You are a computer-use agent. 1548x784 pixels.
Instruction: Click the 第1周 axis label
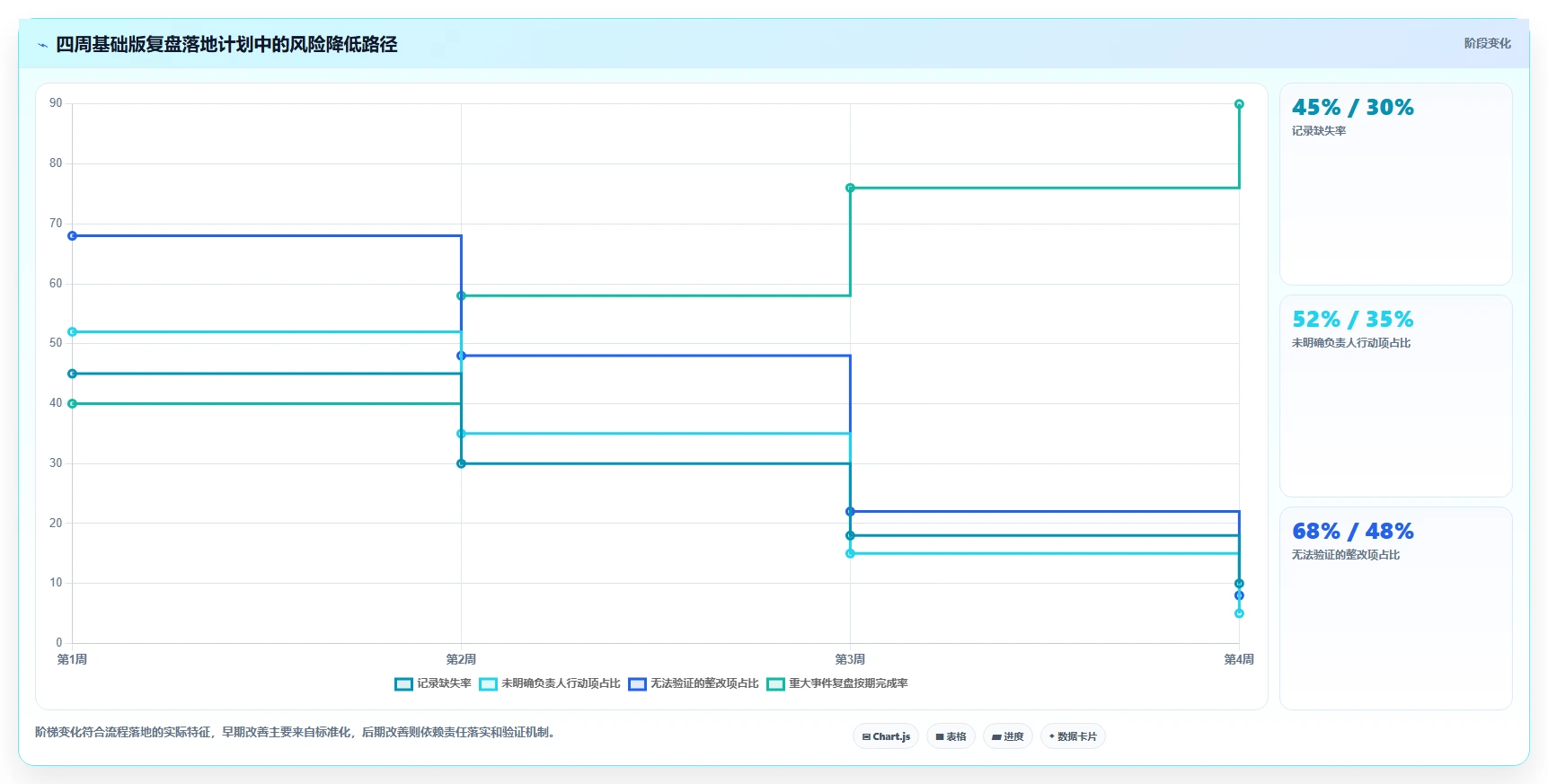pos(73,659)
